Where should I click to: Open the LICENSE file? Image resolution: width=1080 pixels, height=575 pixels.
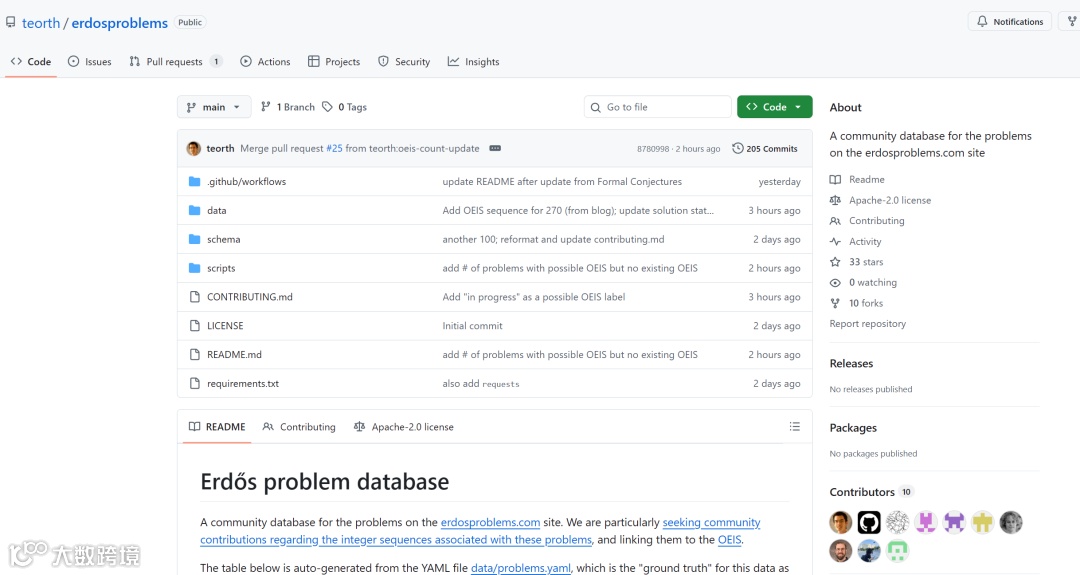pos(225,326)
